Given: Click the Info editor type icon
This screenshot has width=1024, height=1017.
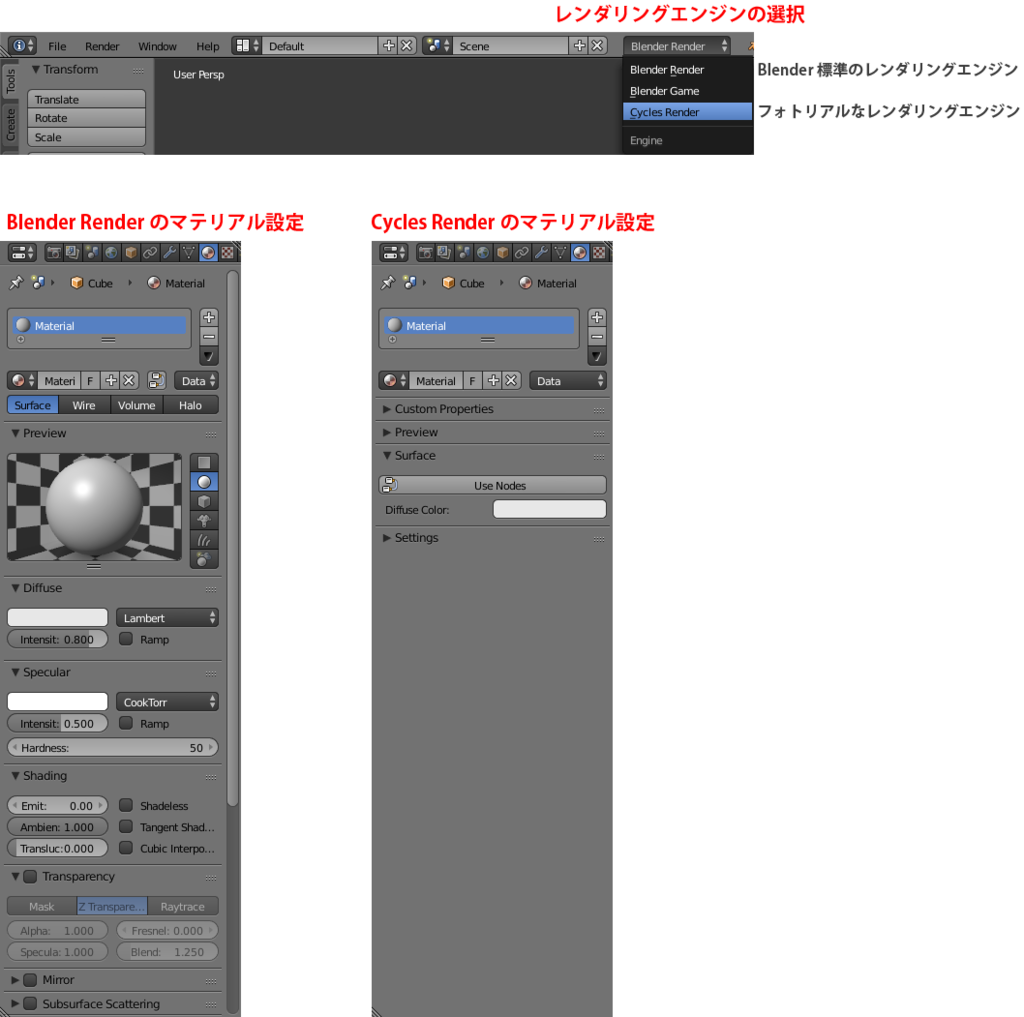Looking at the screenshot, I should [x=22, y=46].
